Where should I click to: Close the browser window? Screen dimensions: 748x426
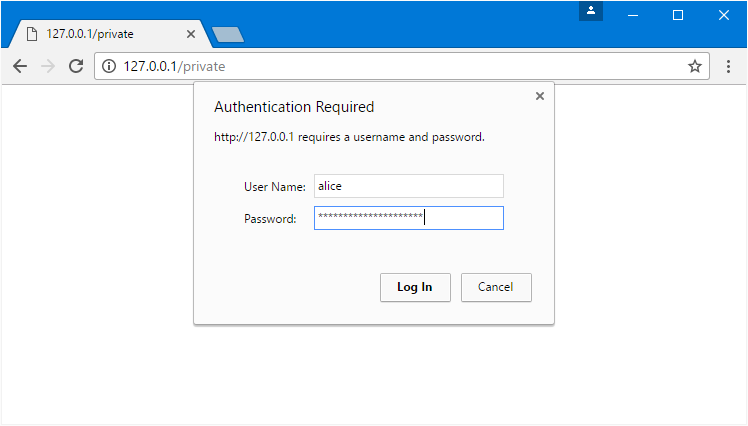[x=724, y=15]
